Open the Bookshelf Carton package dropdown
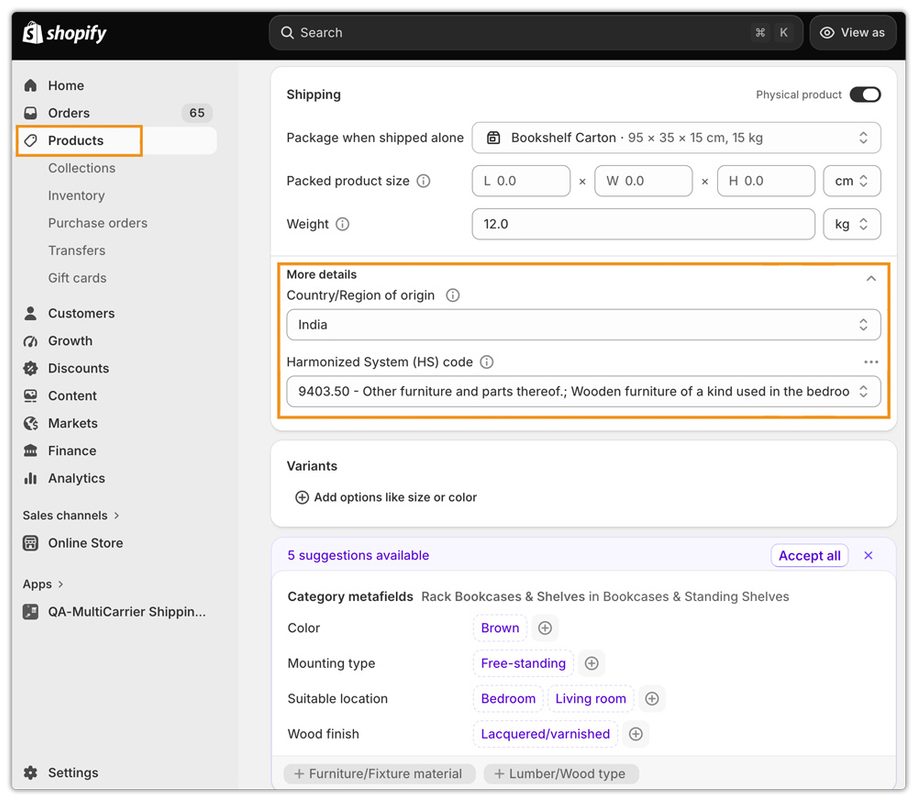The image size is (917, 800). pyautogui.click(x=676, y=137)
